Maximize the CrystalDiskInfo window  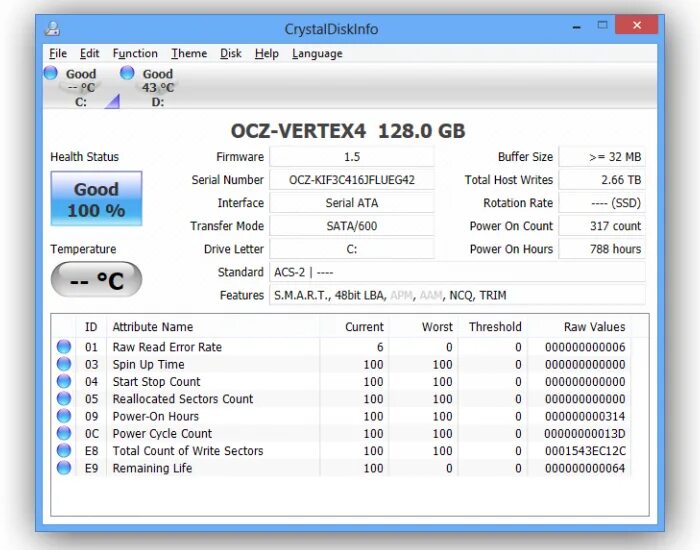coord(602,25)
